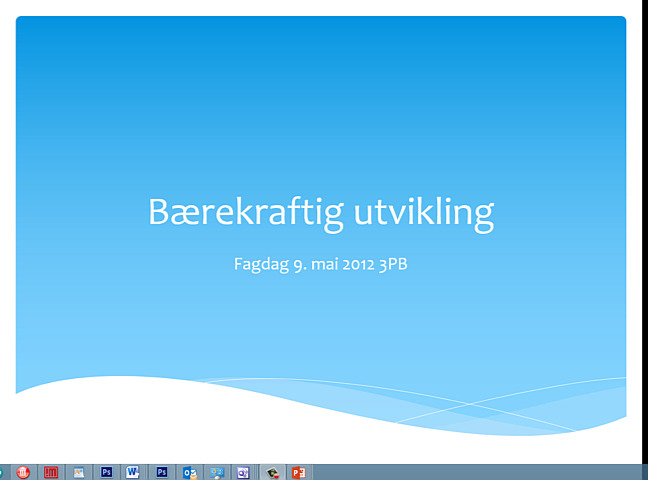Switch to Microsoft Word in taskbar
648x480 pixels.
[133, 472]
